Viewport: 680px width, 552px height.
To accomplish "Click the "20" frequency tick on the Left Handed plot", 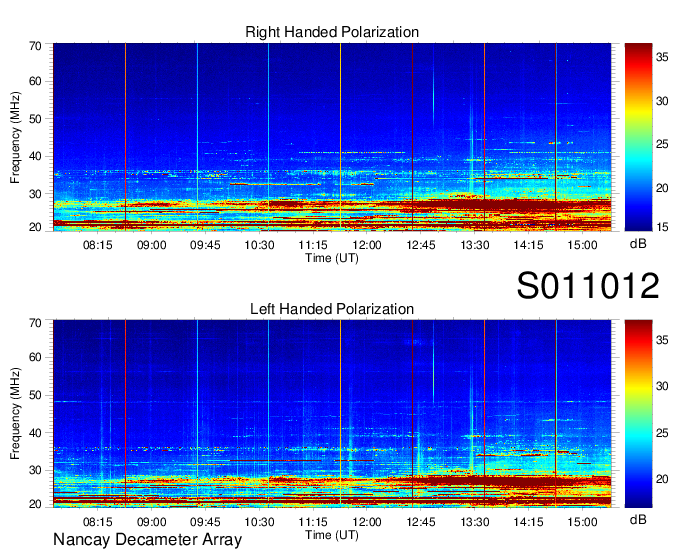I will point(35,504).
